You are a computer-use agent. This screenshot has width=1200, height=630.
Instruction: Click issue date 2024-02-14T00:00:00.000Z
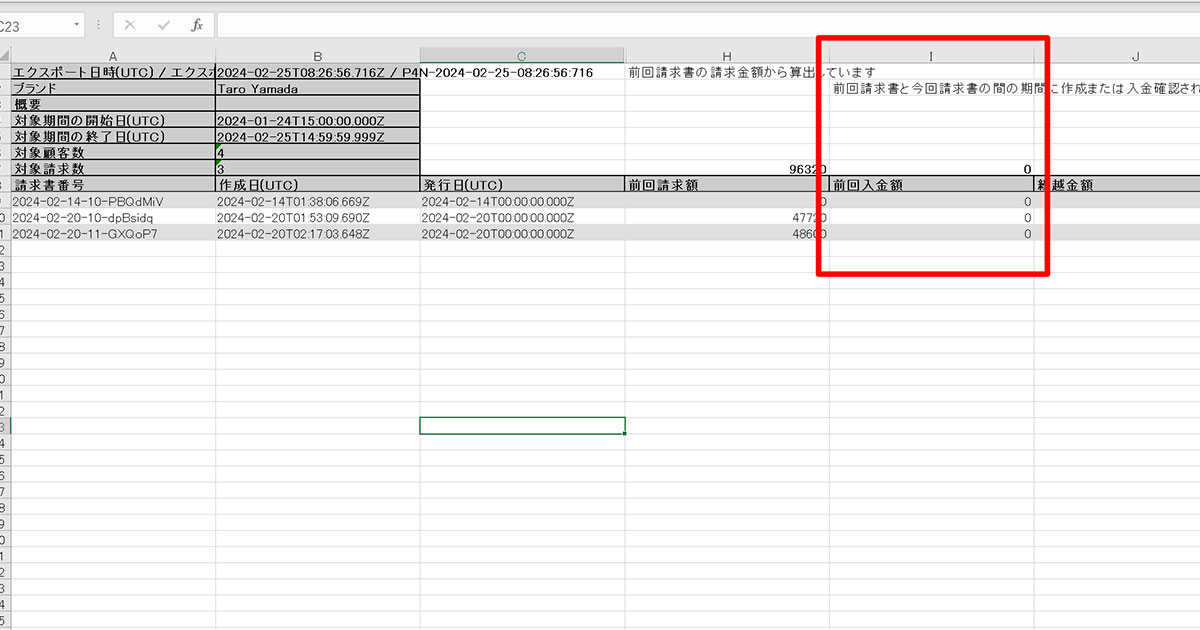(x=522, y=201)
